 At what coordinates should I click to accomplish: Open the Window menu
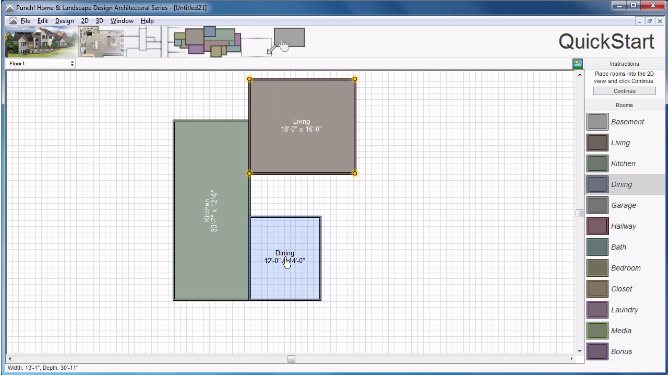pyautogui.click(x=122, y=20)
